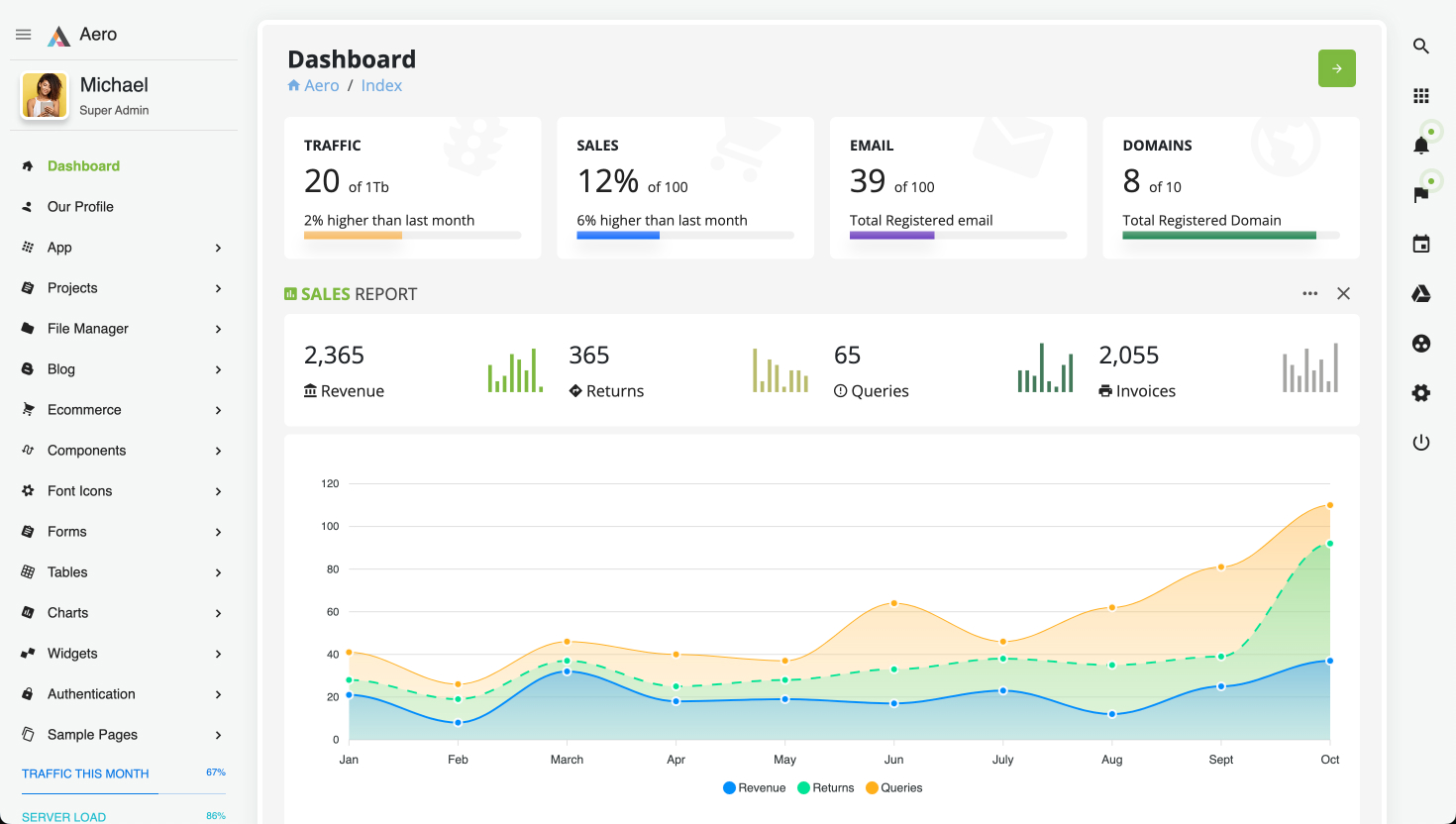Open the notifications bell icon

(x=1420, y=146)
